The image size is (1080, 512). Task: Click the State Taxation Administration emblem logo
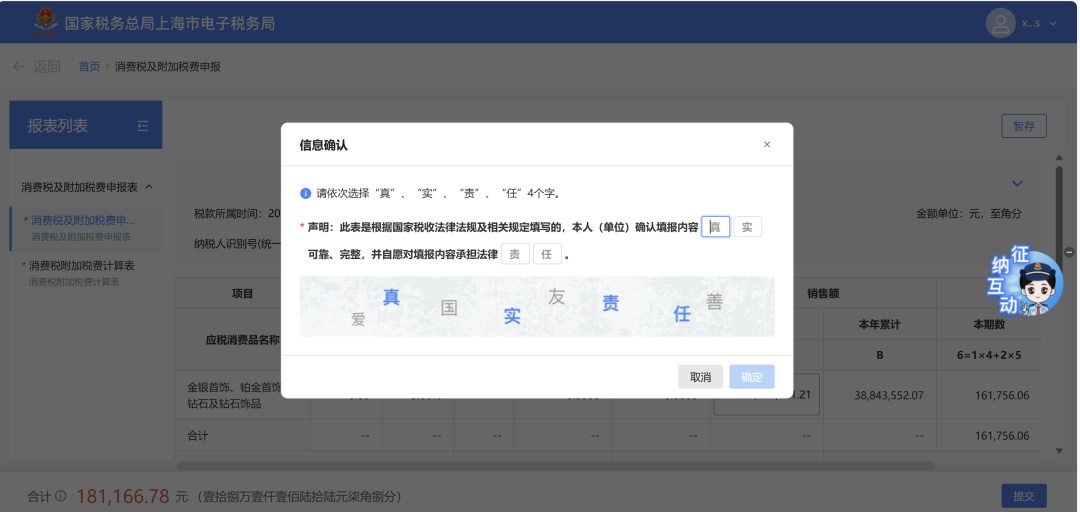click(44, 21)
